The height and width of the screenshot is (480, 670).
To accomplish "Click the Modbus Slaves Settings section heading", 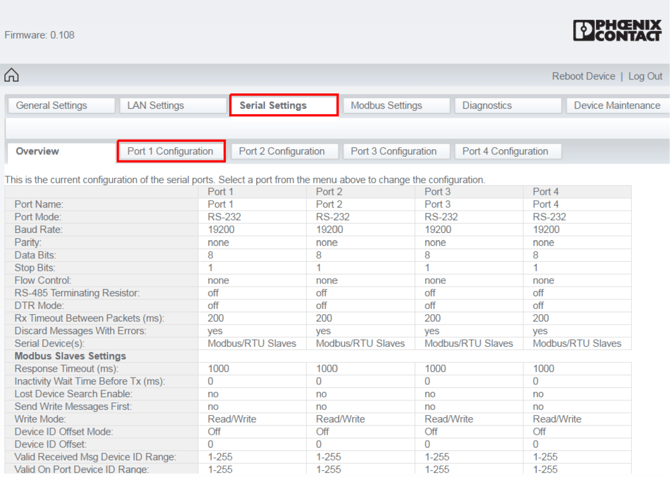I will point(70,356).
